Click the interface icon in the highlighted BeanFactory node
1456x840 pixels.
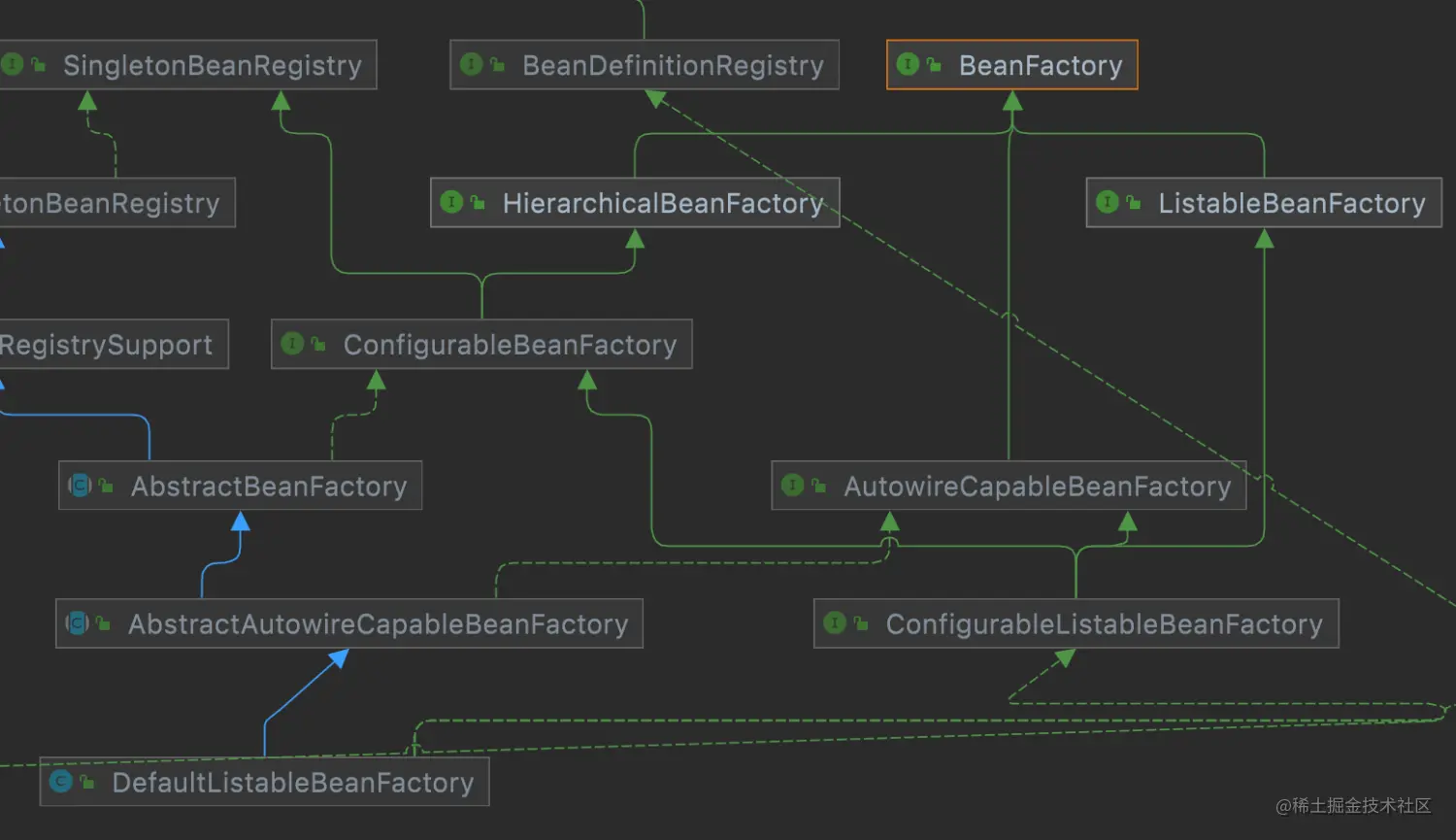click(908, 64)
